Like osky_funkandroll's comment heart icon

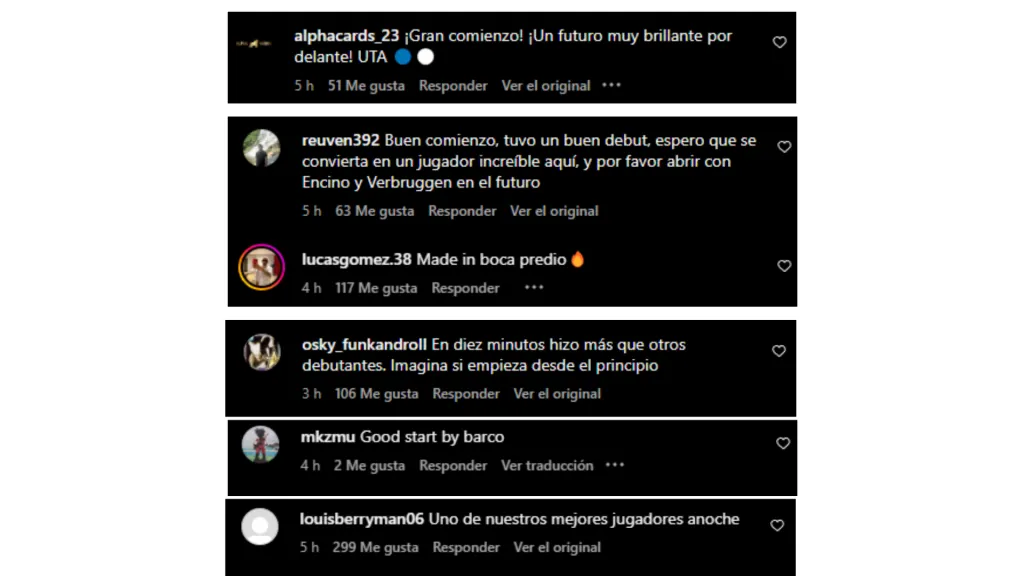(778, 351)
